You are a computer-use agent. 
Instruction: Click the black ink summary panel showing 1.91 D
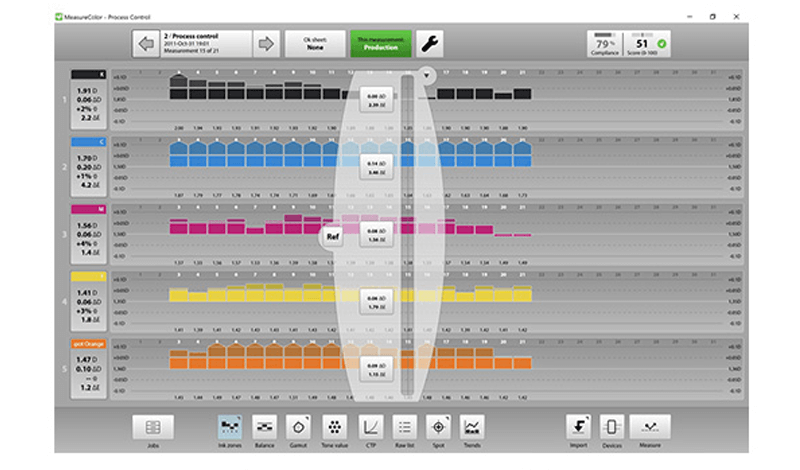[x=88, y=104]
